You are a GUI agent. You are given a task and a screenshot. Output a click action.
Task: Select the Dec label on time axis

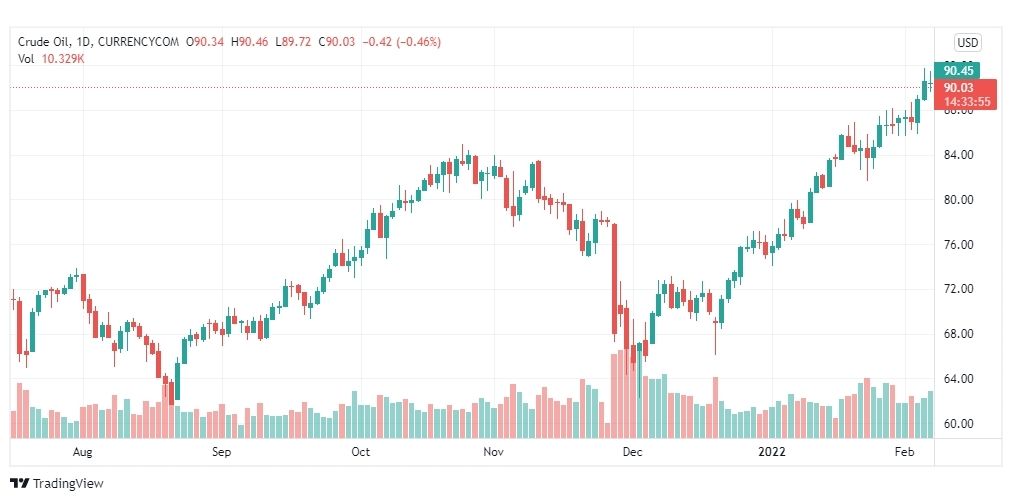[632, 453]
